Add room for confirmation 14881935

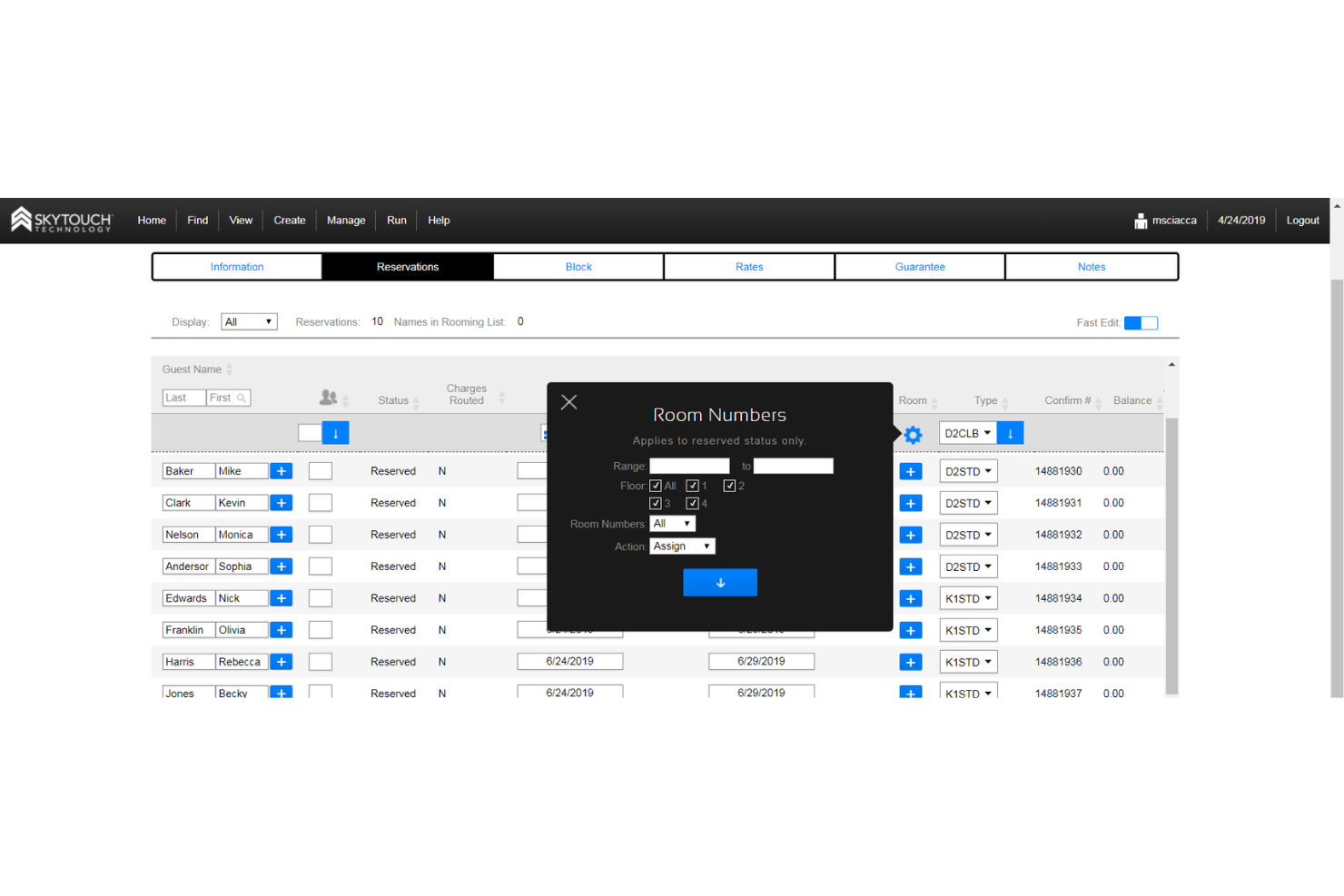point(911,630)
